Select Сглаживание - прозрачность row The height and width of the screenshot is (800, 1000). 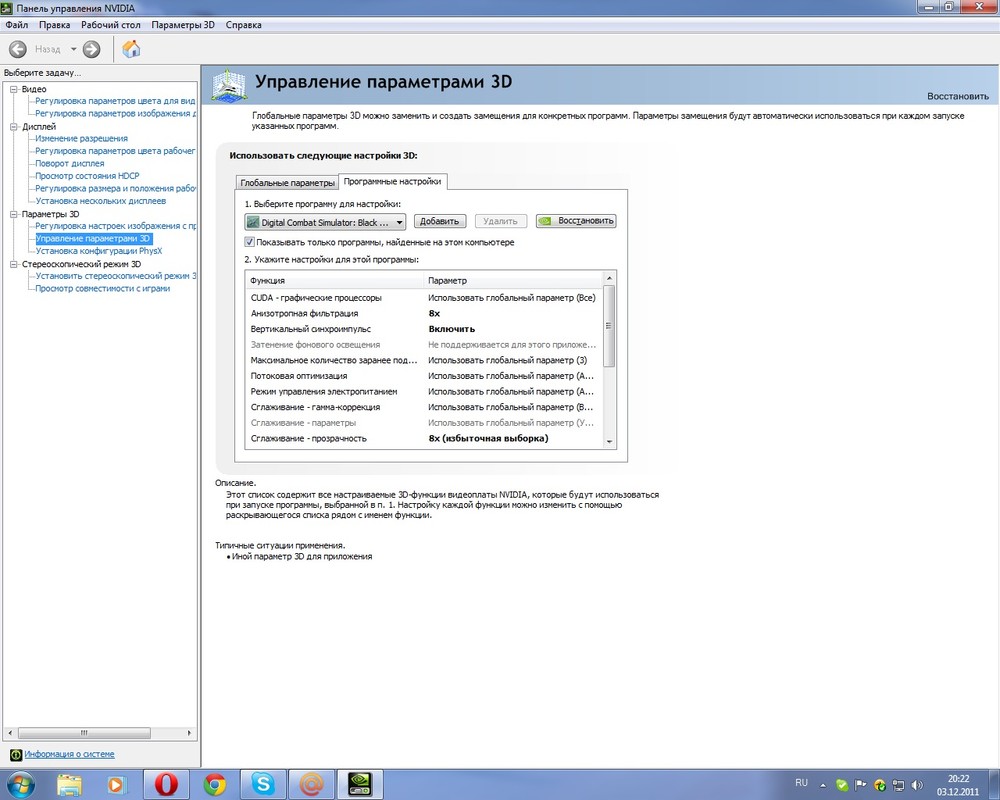(423, 438)
